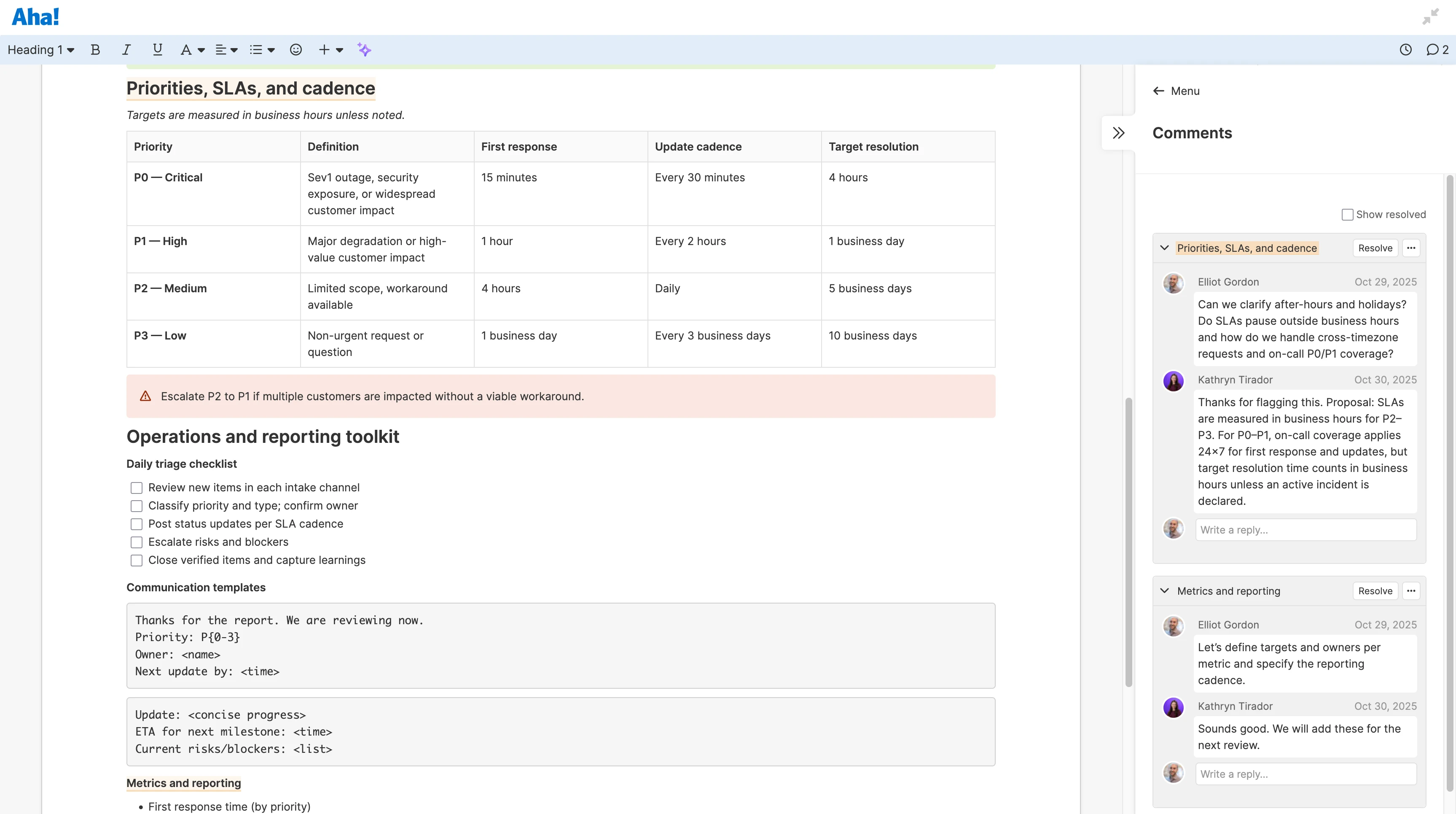Resolve the Priorities, SLAs, and cadence thread
The image size is (1456, 814).
coord(1375,248)
